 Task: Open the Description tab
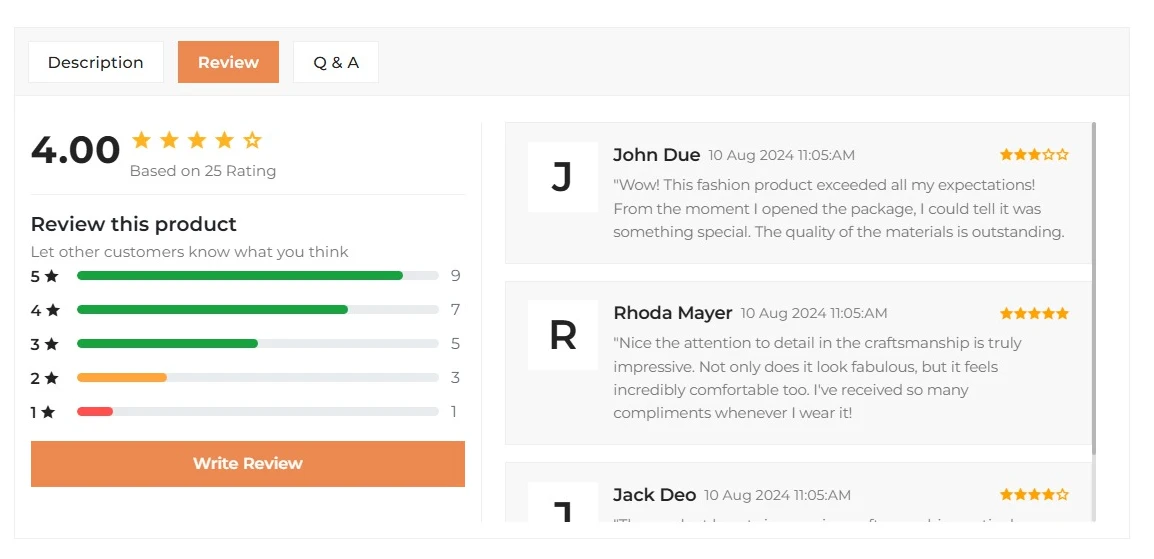[96, 62]
